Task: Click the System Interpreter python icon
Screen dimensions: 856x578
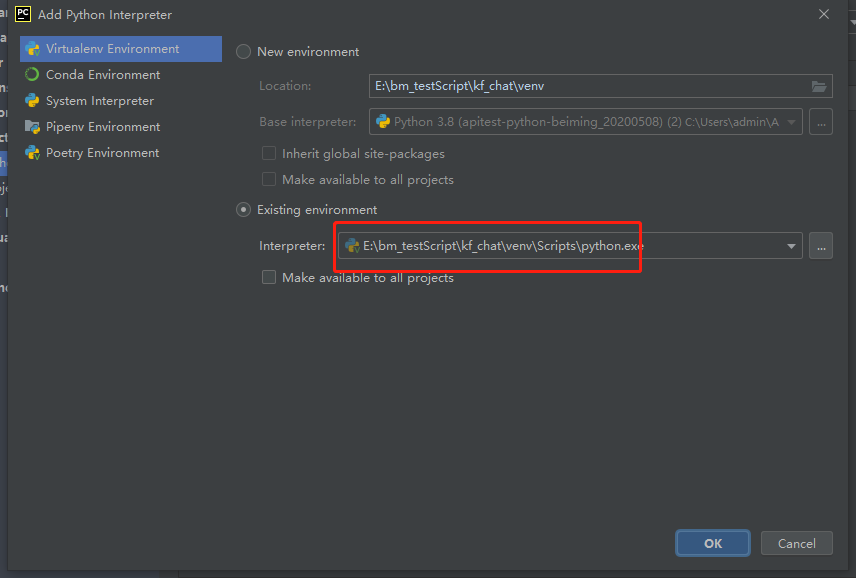Action: (x=32, y=100)
